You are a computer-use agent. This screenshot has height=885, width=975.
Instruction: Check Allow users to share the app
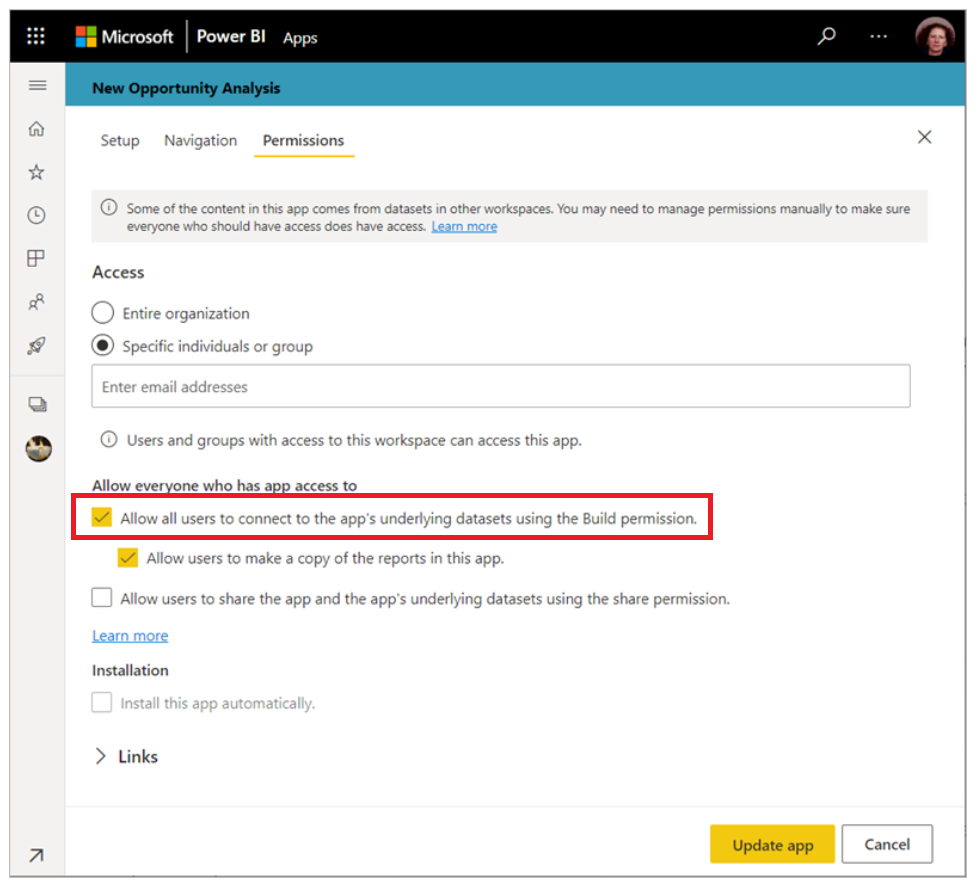pos(102,598)
